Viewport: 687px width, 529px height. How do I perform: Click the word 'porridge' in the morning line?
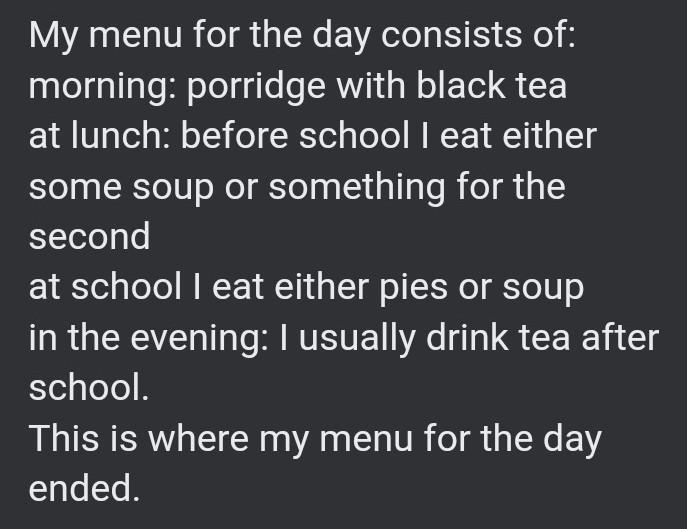click(257, 86)
